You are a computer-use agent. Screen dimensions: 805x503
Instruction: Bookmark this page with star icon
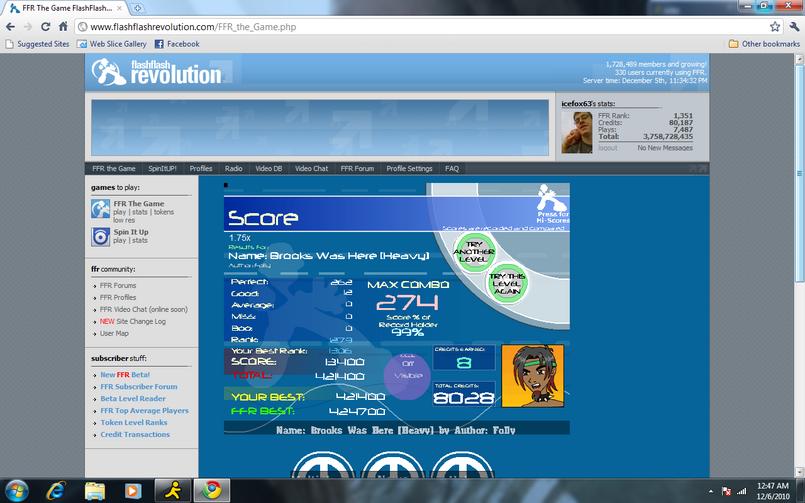775,27
